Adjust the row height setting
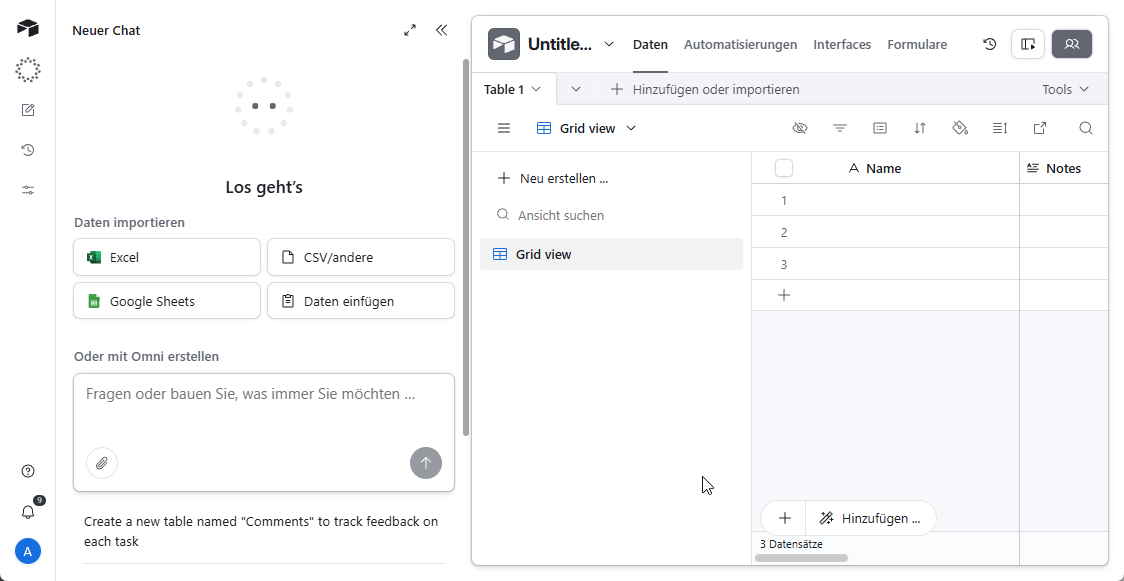The width and height of the screenshot is (1124, 581). (x=1000, y=128)
